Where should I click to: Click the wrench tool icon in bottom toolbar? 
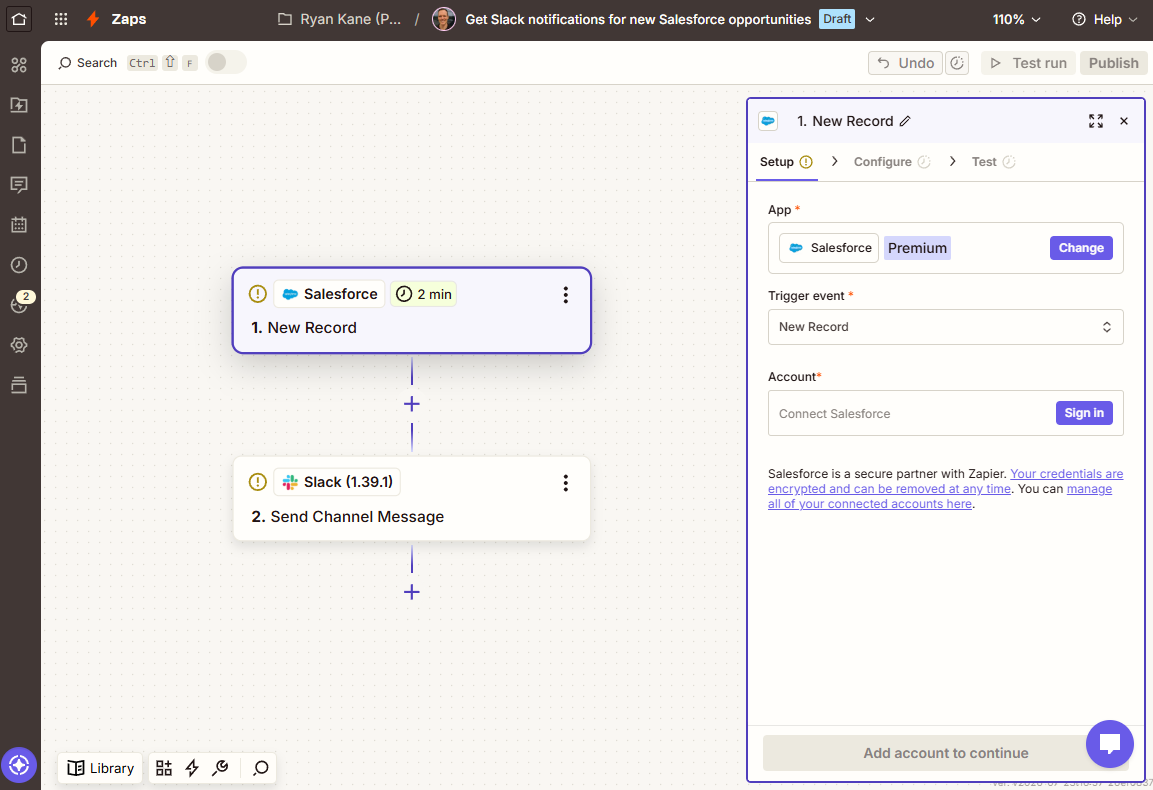click(220, 768)
